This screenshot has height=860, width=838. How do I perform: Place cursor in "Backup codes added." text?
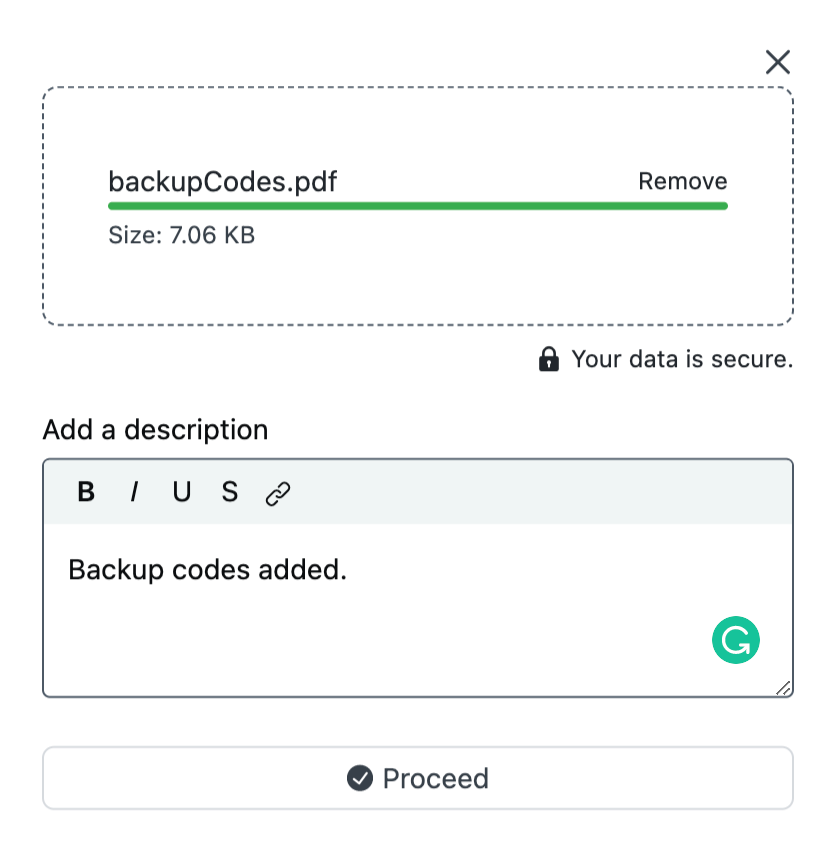207,570
